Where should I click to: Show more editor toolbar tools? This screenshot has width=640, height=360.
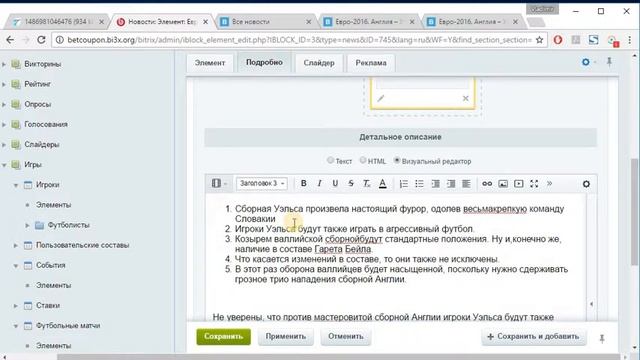(x=549, y=183)
